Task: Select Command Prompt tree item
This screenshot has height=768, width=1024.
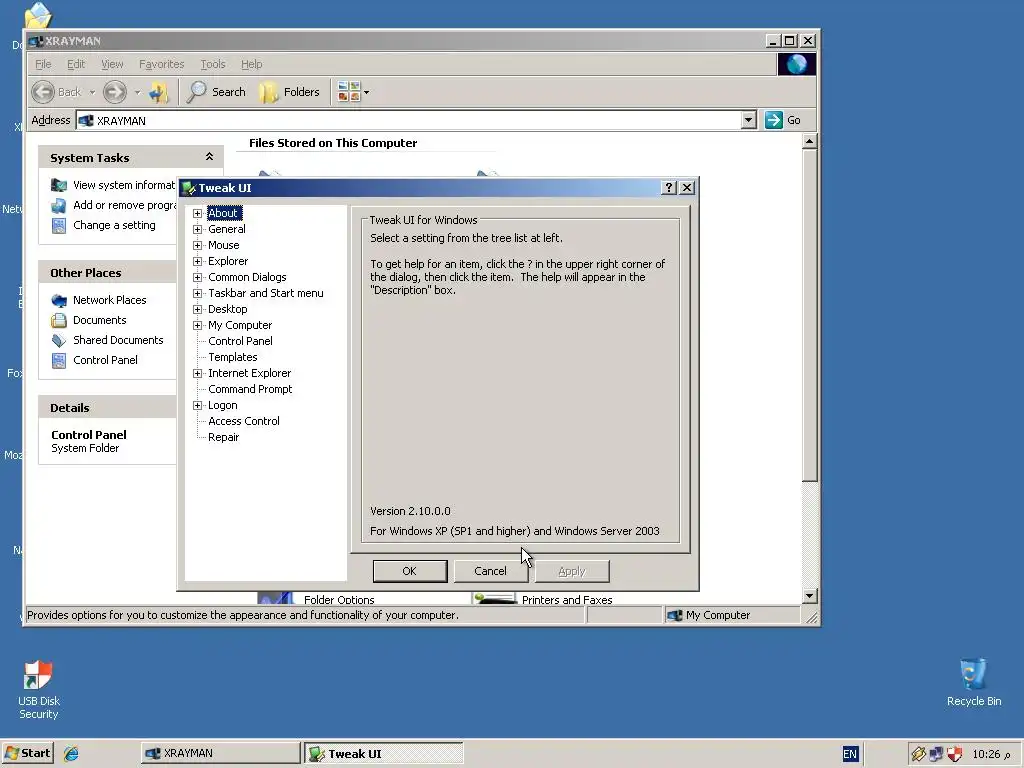Action: click(250, 389)
